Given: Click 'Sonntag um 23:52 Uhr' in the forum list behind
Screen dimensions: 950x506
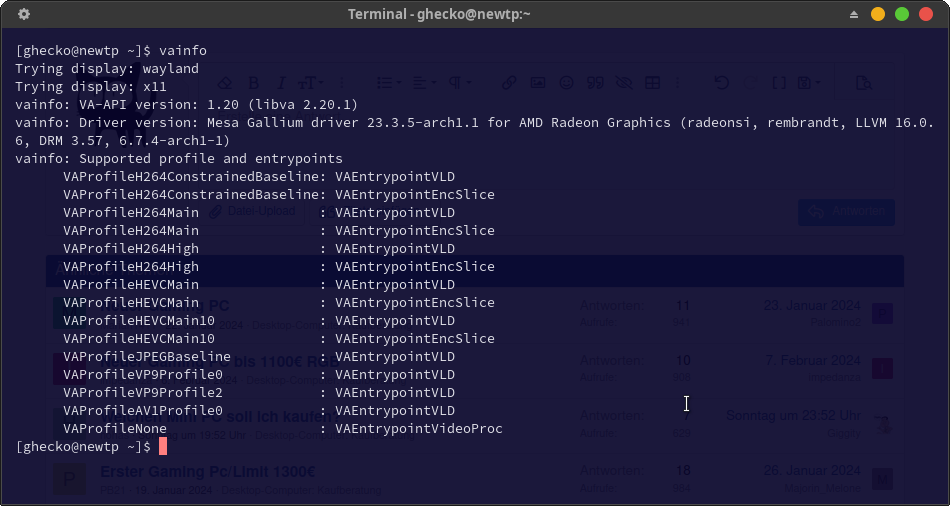Looking at the screenshot, I should pyautogui.click(x=793, y=416).
